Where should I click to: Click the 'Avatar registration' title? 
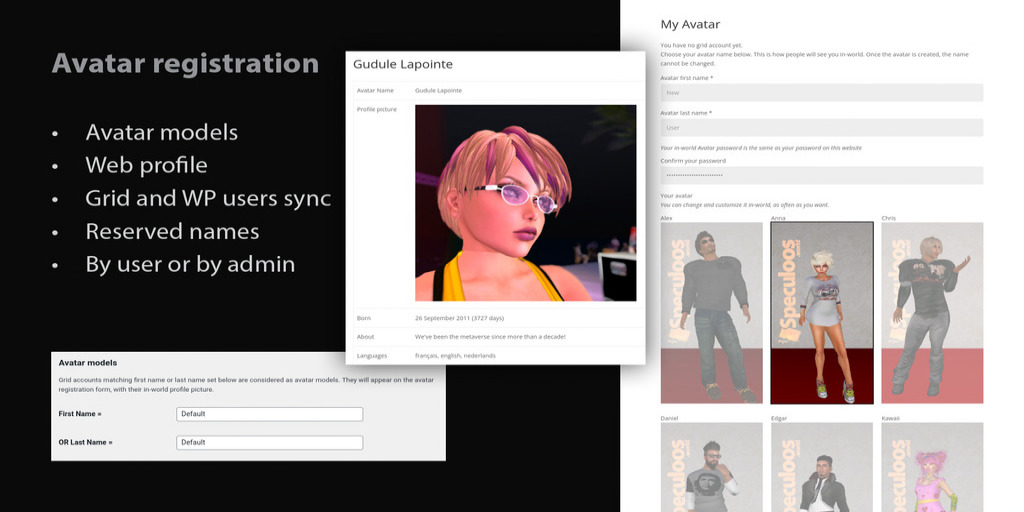[x=185, y=63]
